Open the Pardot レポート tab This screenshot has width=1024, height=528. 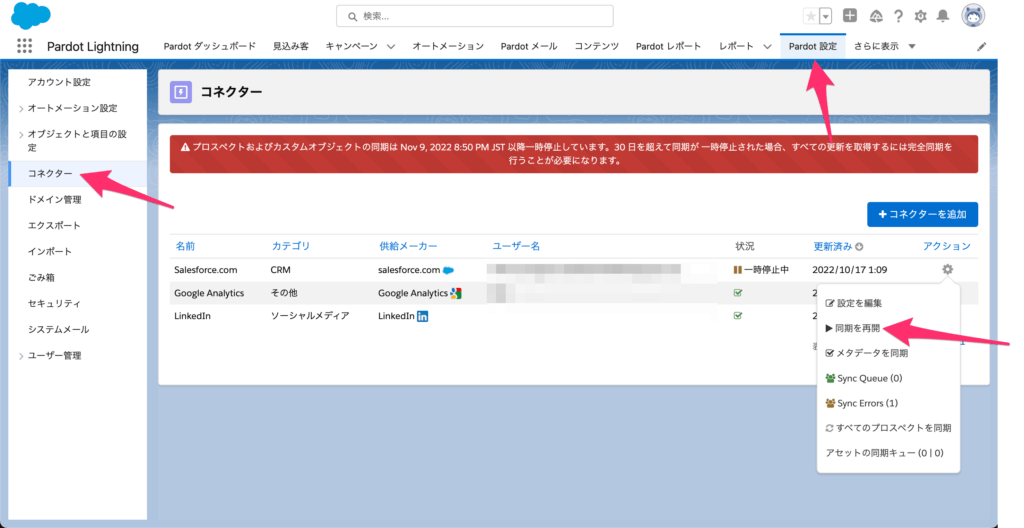pos(668,46)
